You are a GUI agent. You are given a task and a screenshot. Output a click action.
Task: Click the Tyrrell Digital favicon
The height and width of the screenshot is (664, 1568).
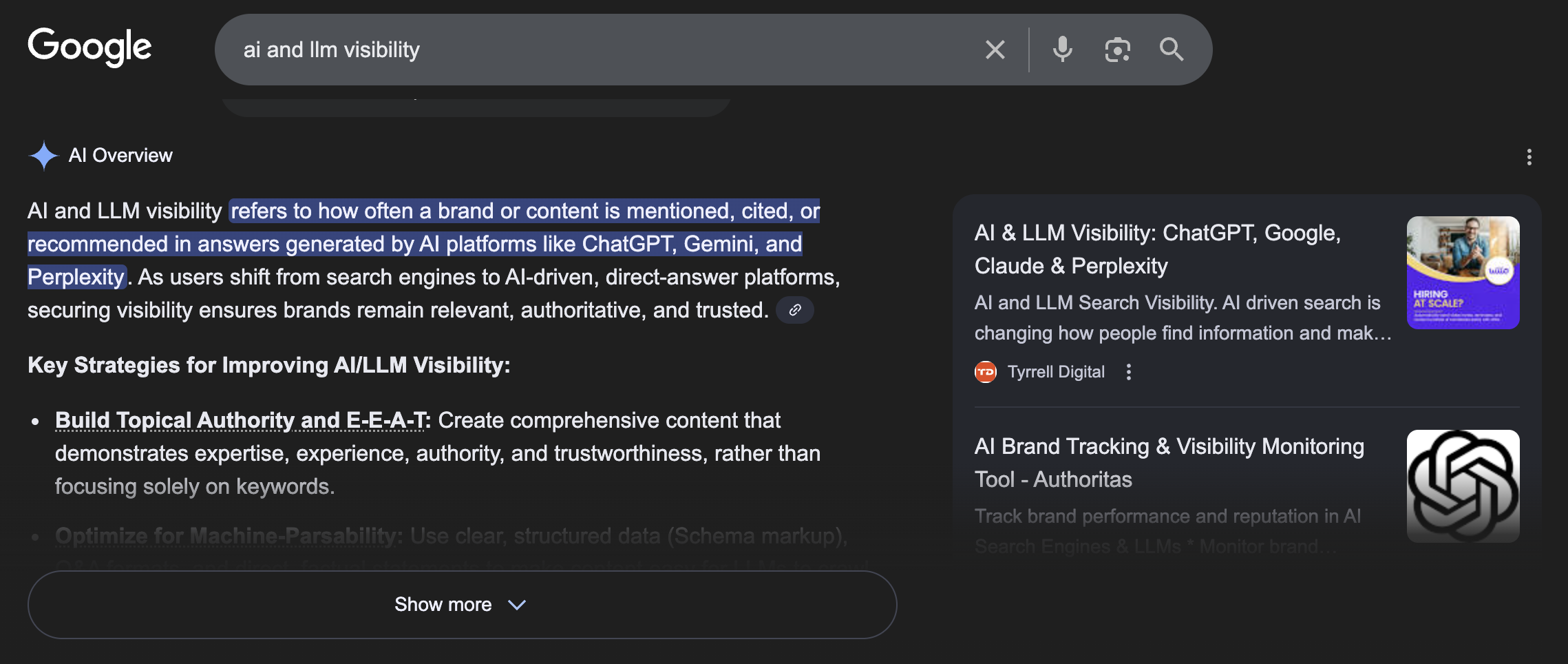(x=986, y=371)
